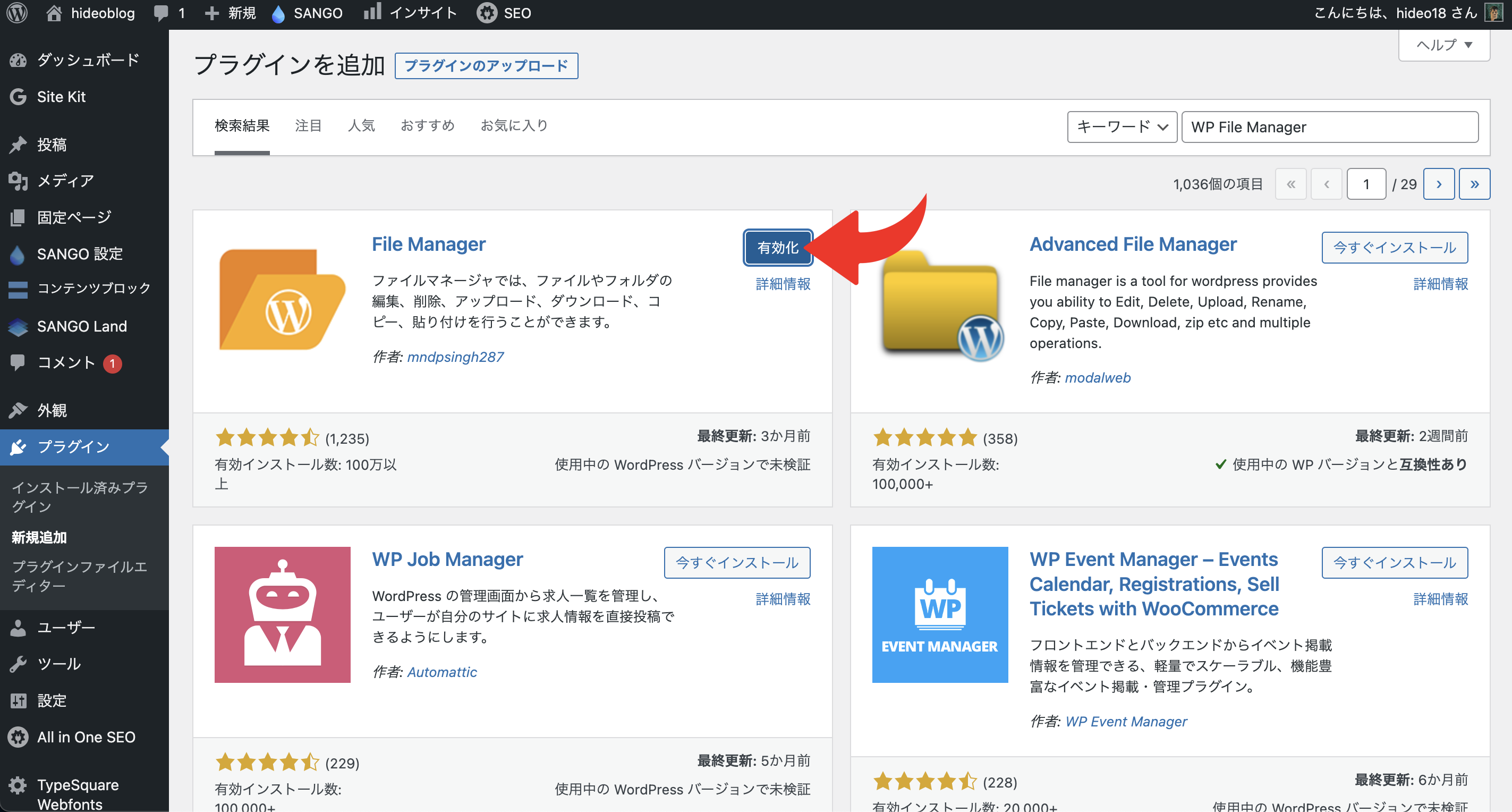
Task: Open author Automattic link
Action: (442, 672)
